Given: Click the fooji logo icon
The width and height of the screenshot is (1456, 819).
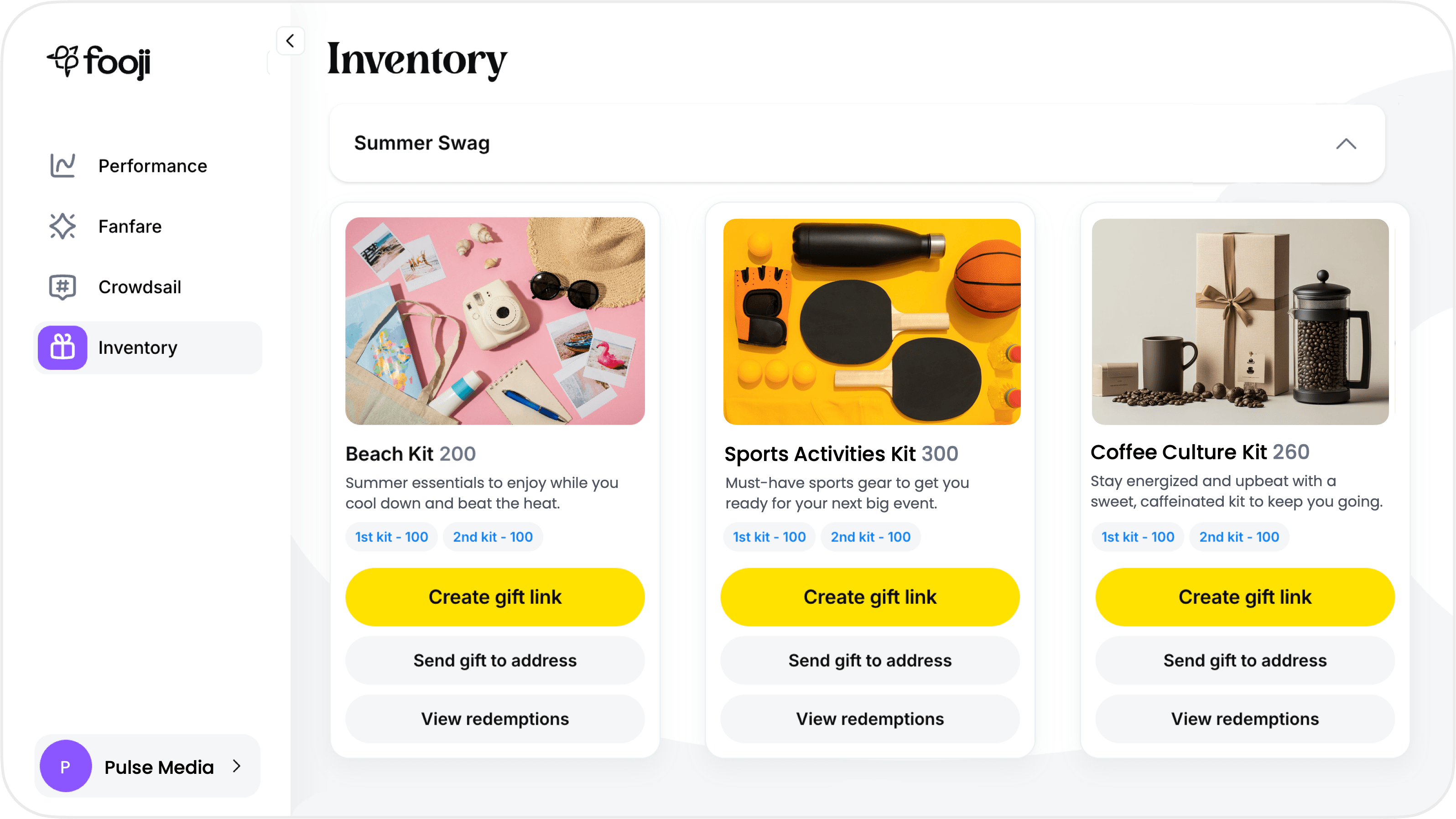Looking at the screenshot, I should tap(63, 61).
